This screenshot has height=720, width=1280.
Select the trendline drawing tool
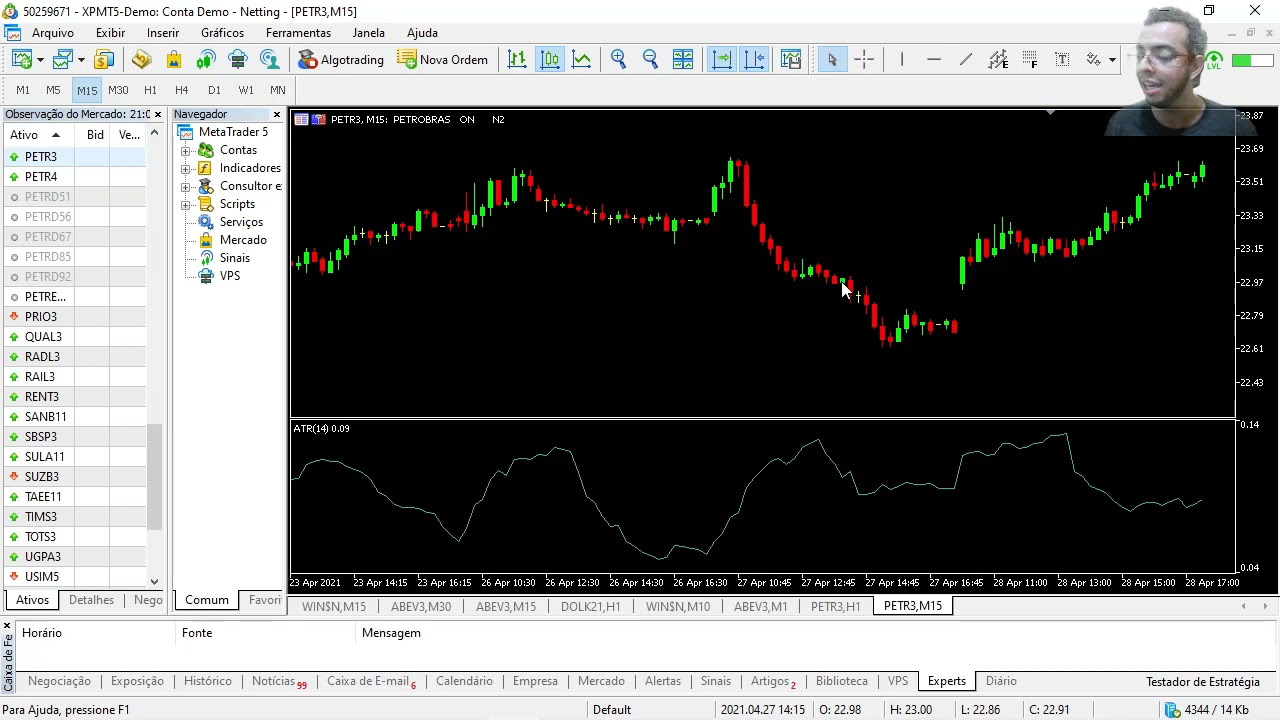(965, 60)
